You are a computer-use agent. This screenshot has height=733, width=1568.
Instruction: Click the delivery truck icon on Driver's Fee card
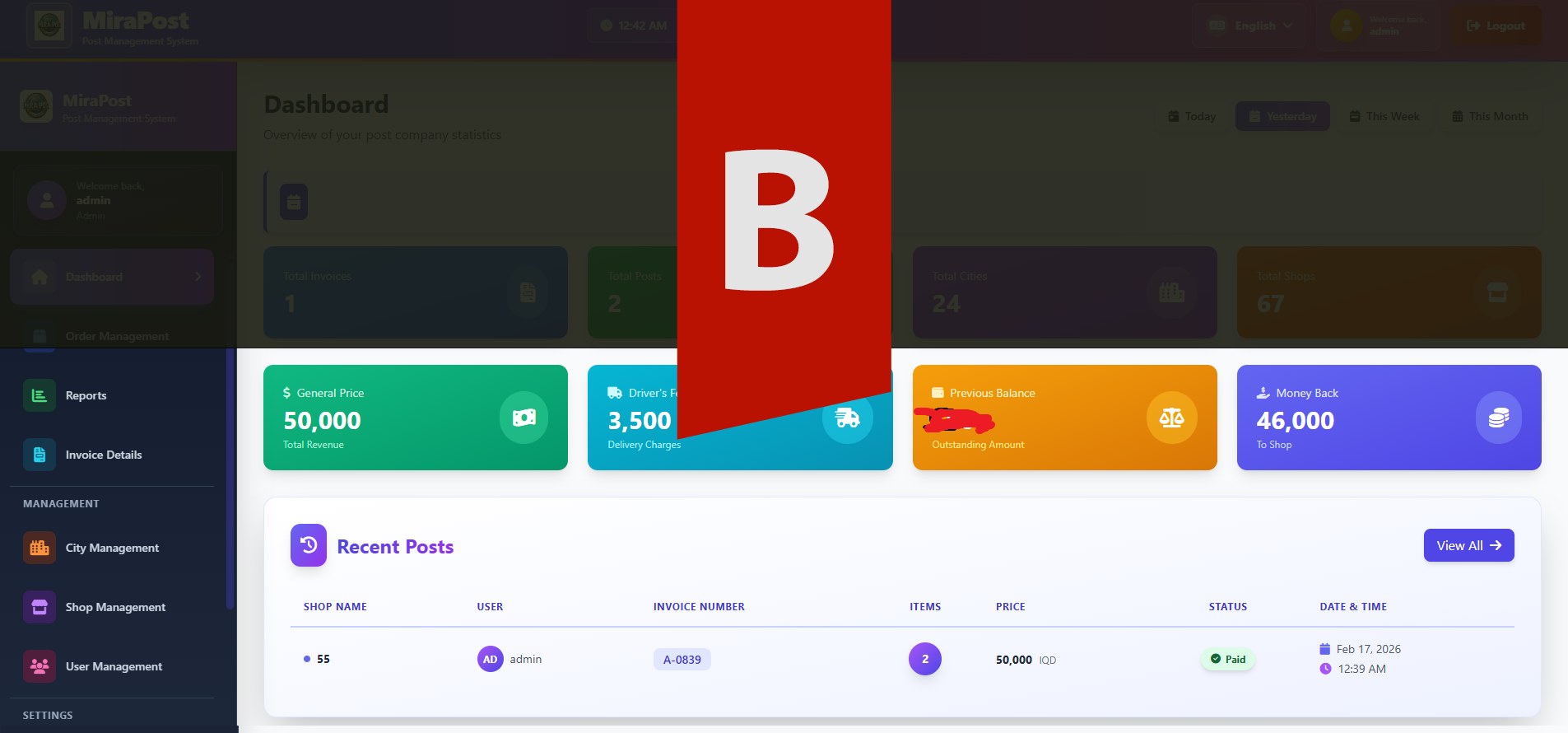pyautogui.click(x=847, y=418)
